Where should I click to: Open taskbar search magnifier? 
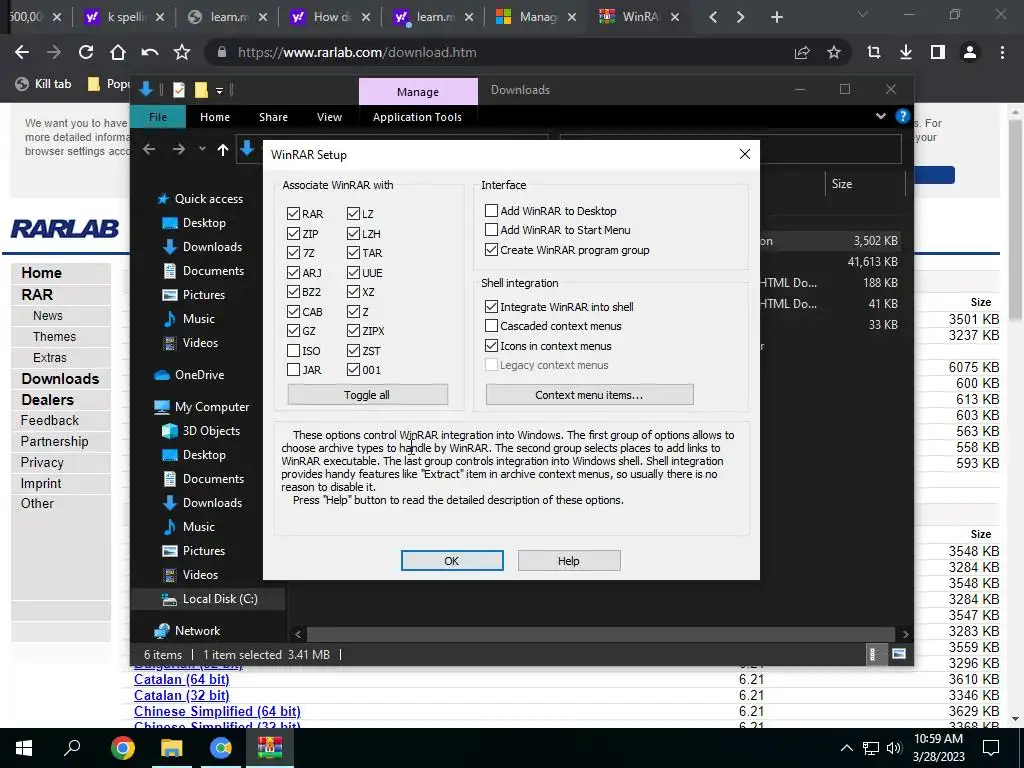(x=72, y=748)
